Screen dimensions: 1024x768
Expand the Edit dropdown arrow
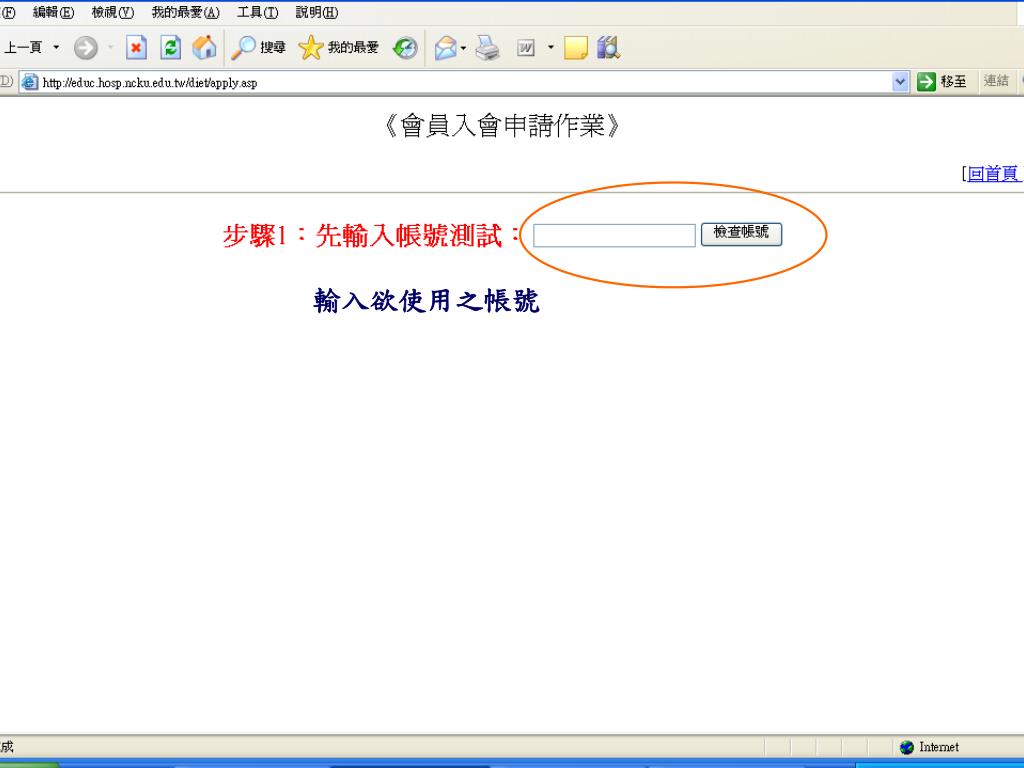click(551, 47)
